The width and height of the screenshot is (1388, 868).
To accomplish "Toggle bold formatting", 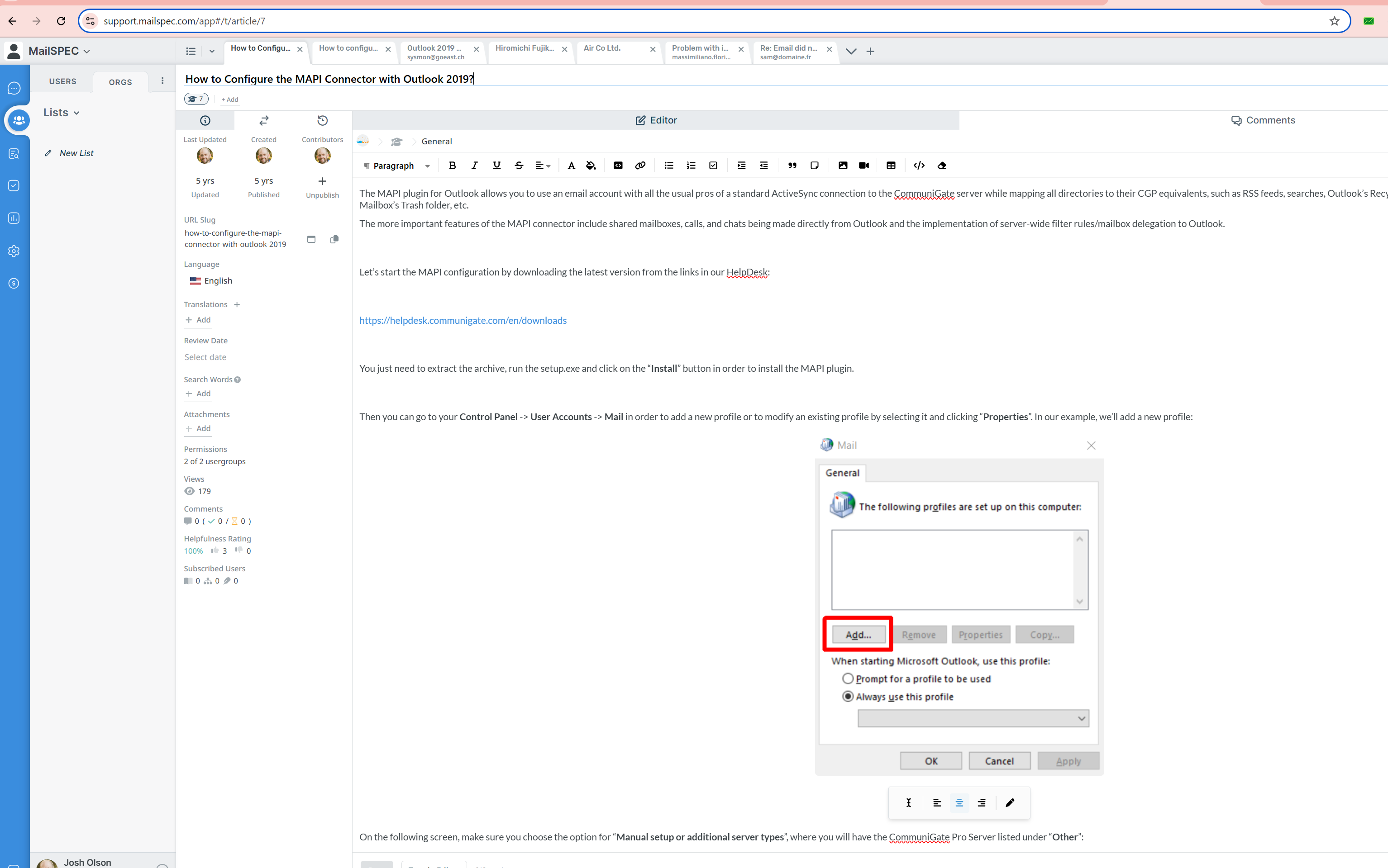I will (x=452, y=166).
